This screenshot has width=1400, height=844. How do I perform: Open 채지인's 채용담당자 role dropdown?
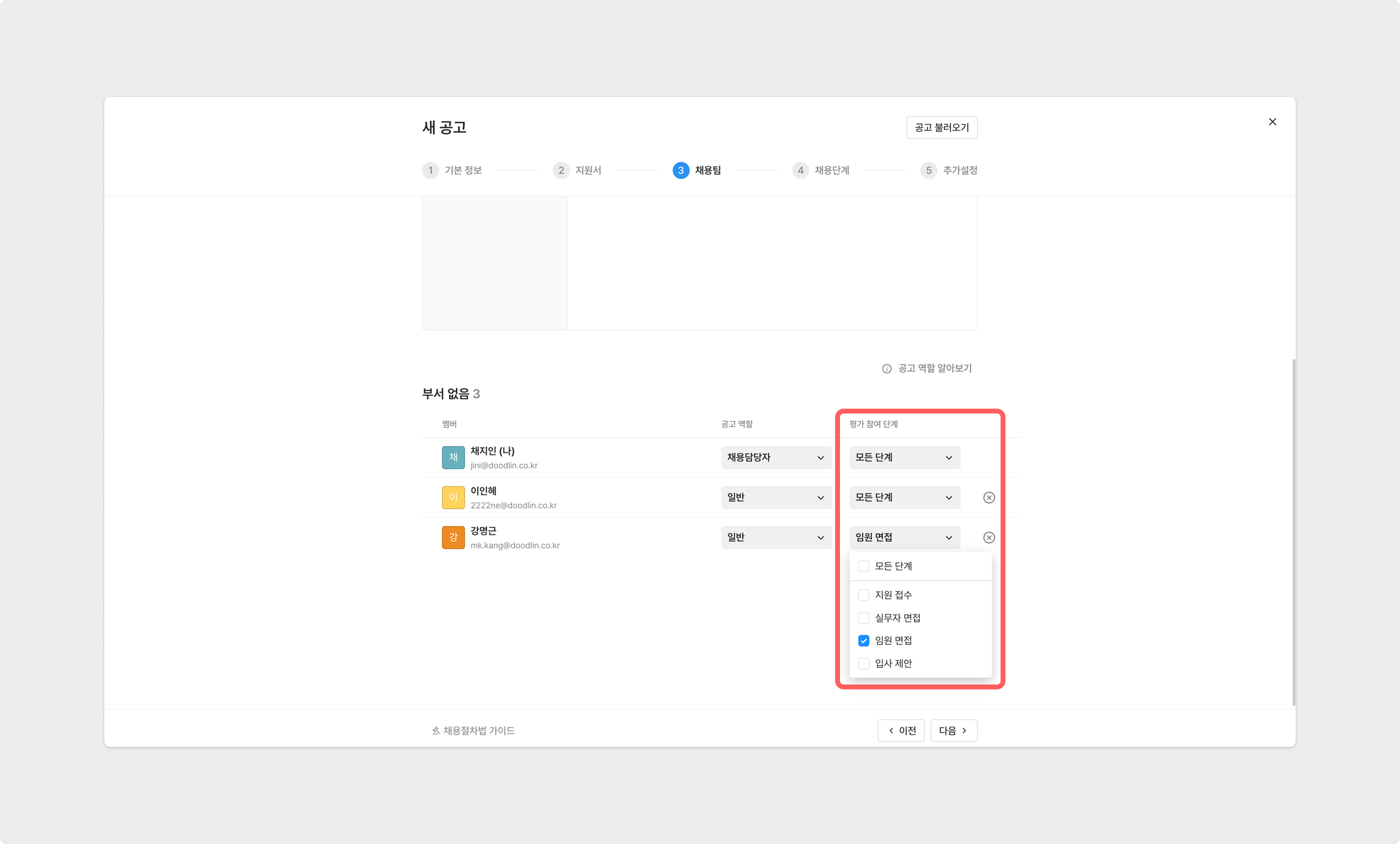776,458
